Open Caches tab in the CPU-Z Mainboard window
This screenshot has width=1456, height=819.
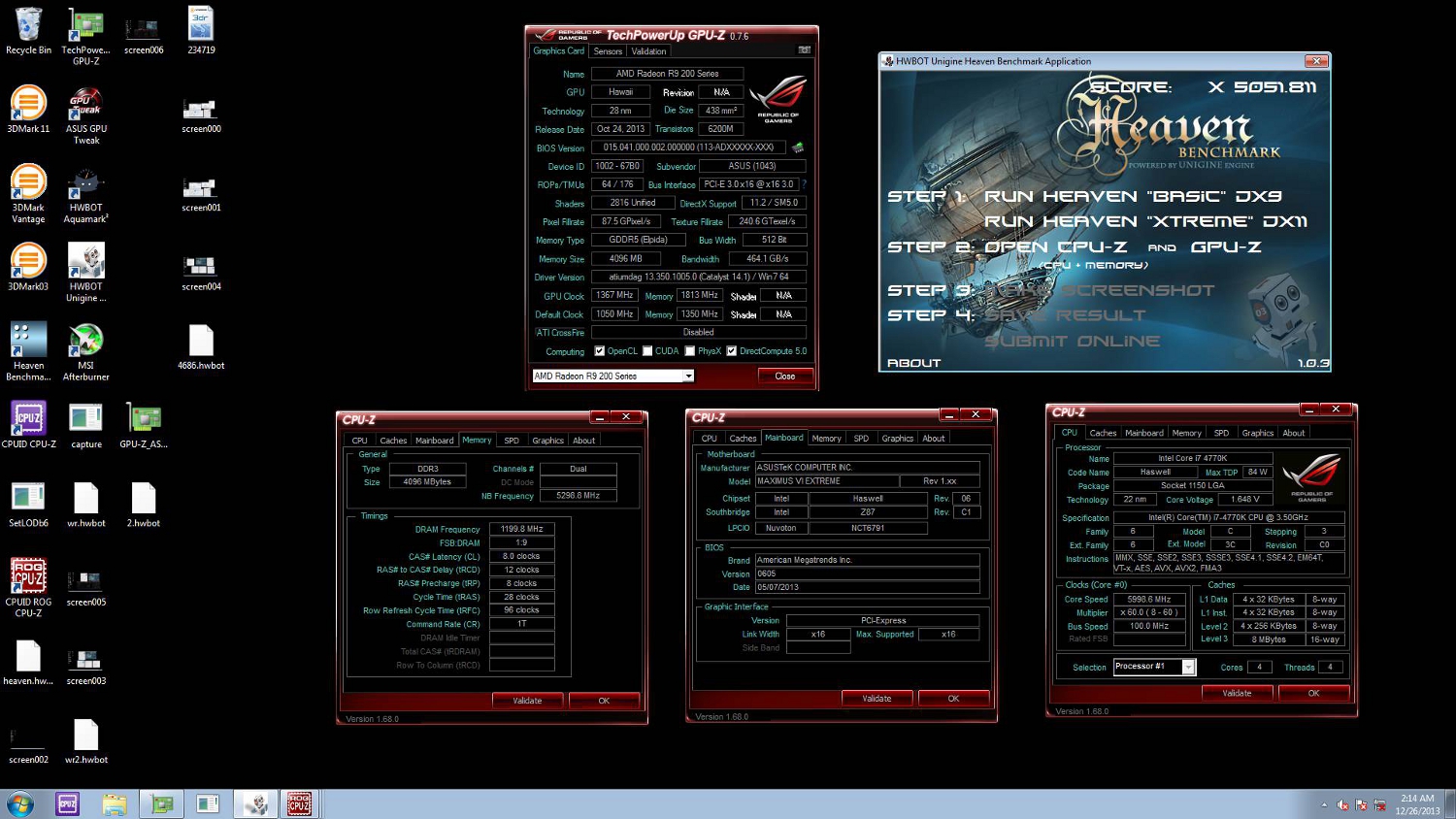point(743,439)
